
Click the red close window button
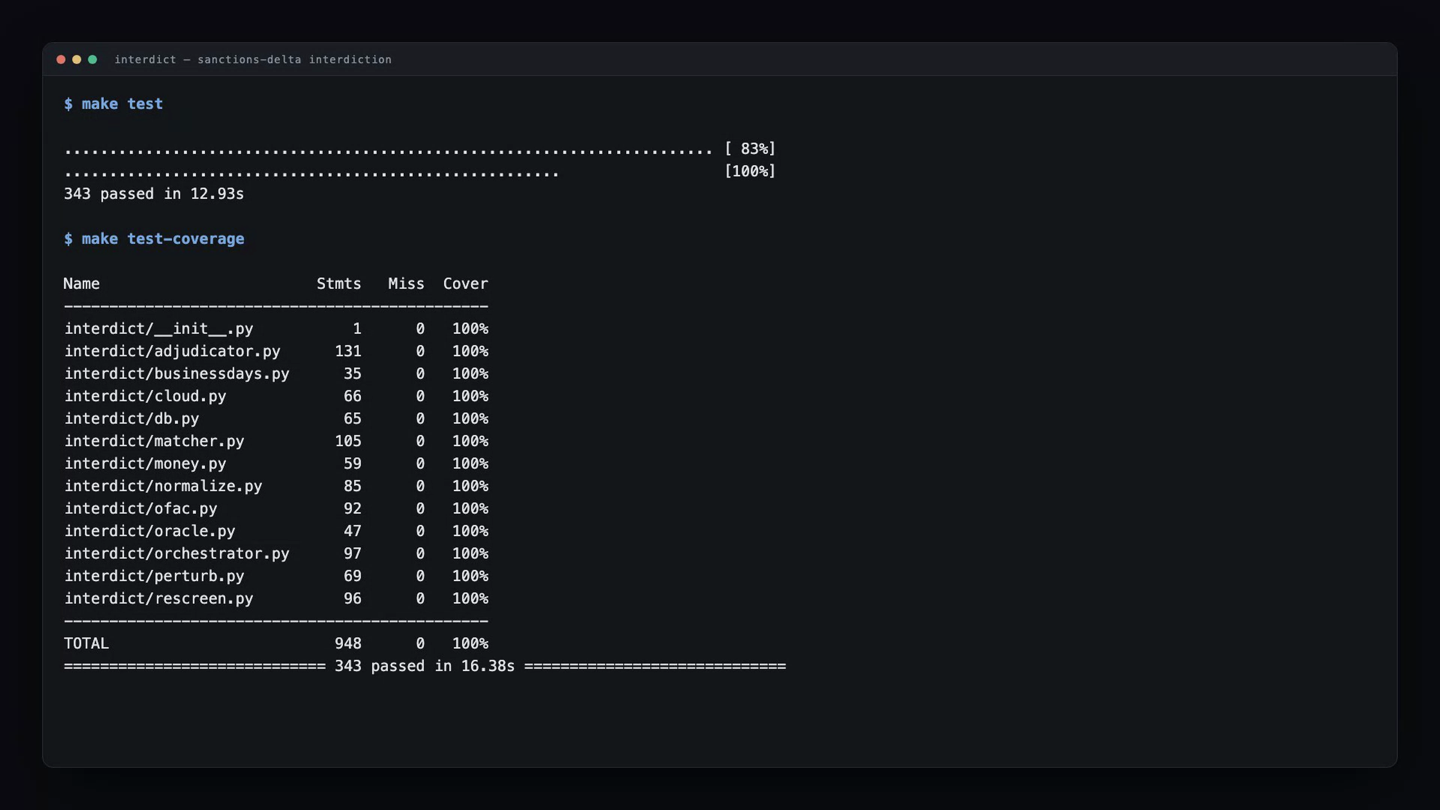click(x=61, y=60)
